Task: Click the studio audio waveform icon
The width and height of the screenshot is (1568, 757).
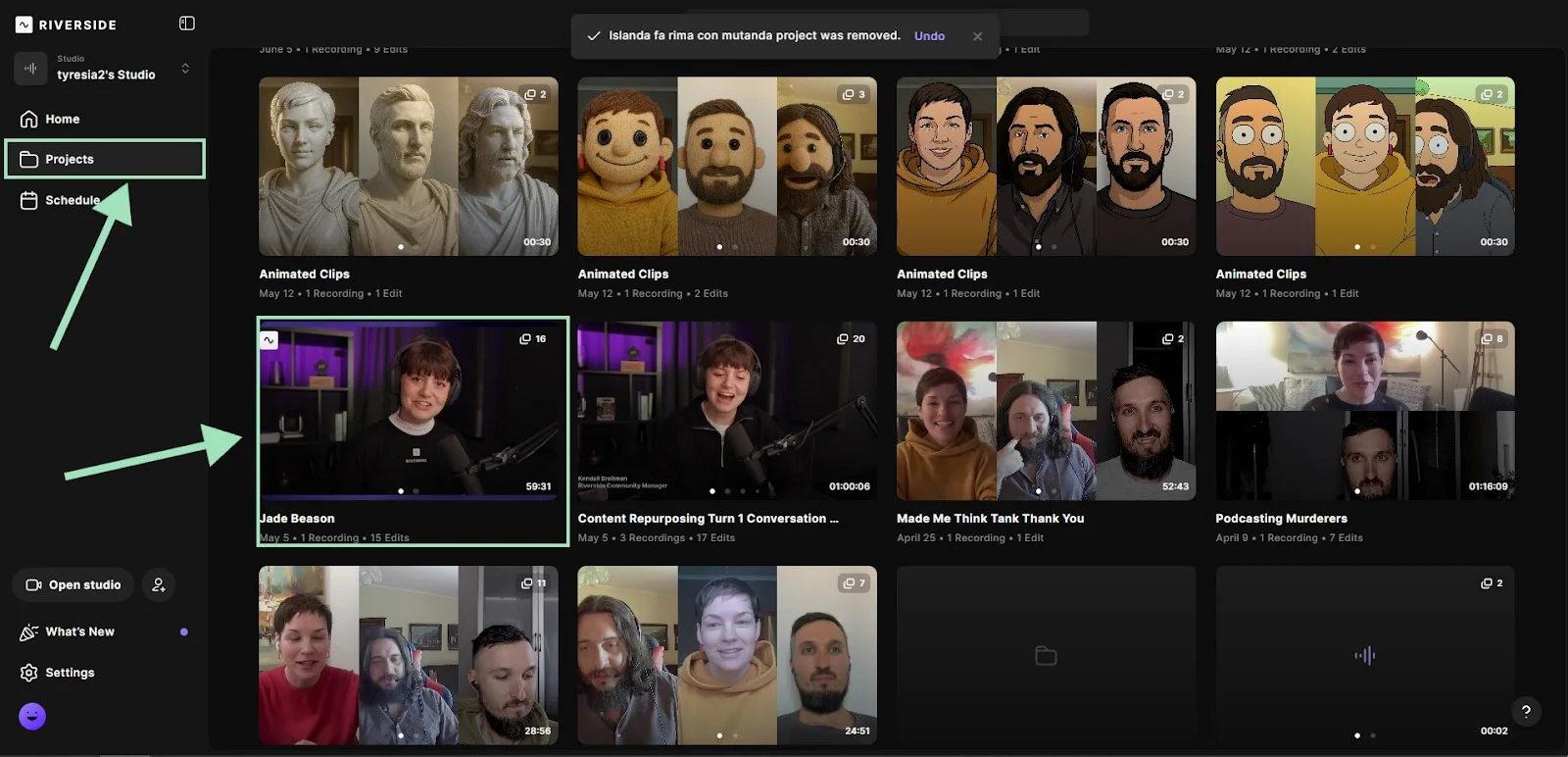Action: pyautogui.click(x=30, y=69)
